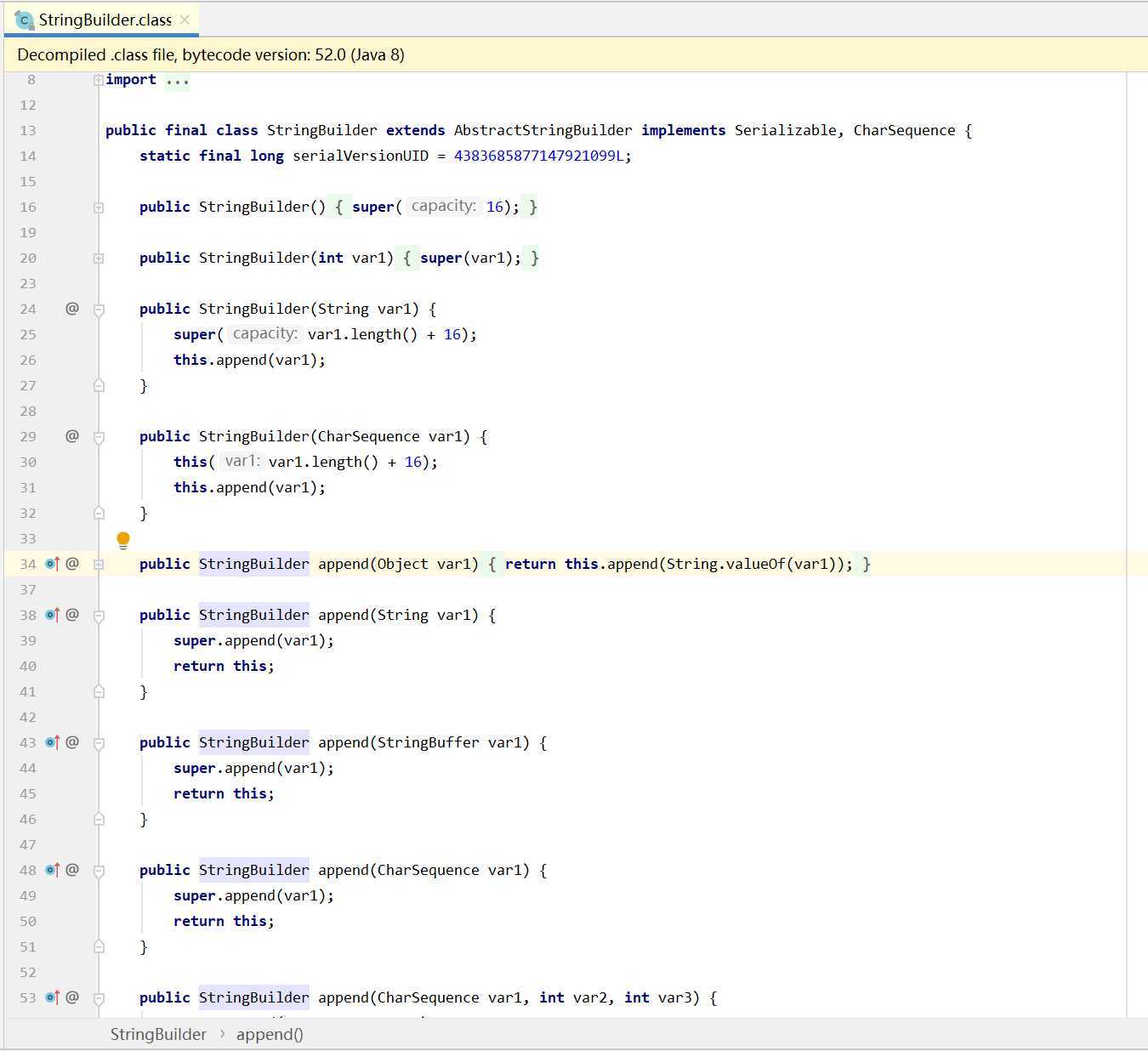Collapse the append(CharSequence var1) method at line 48
Image resolution: width=1148 pixels, height=1051 pixels.
tap(99, 872)
